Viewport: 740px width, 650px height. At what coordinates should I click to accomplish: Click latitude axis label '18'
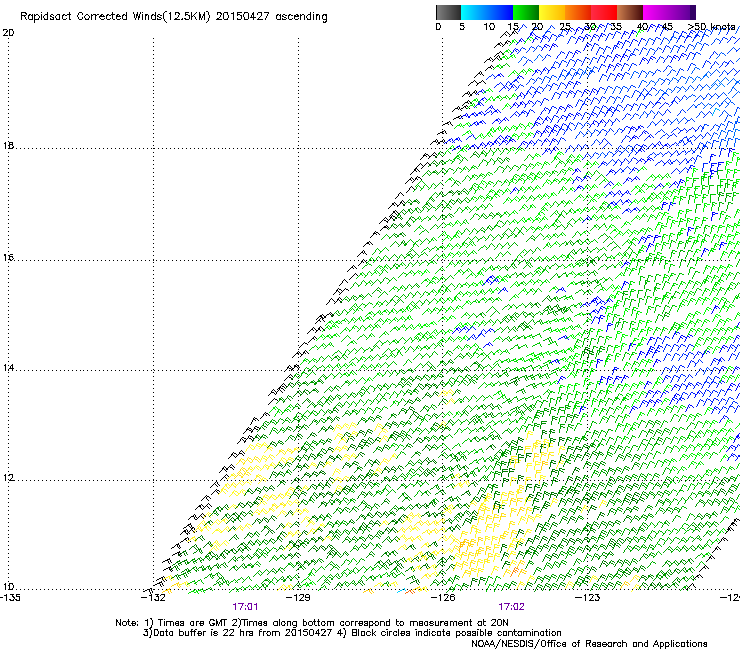[x=8, y=145]
